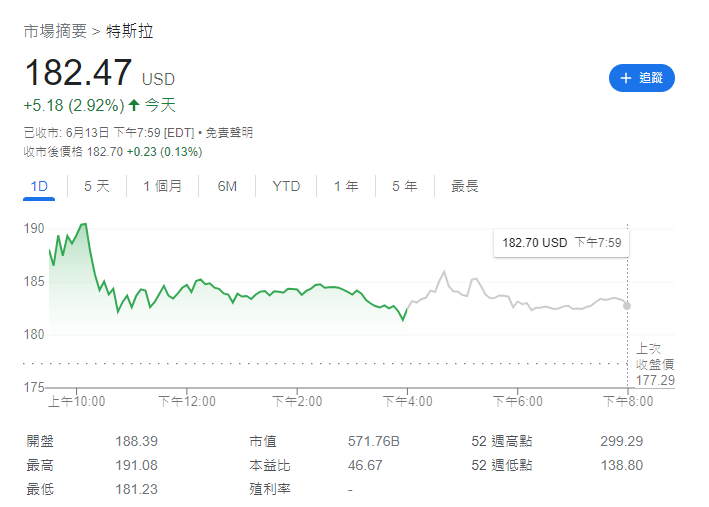Show the 最長 maximum range tab
Viewport: 709px width, 507px height.
pyautogui.click(x=464, y=186)
